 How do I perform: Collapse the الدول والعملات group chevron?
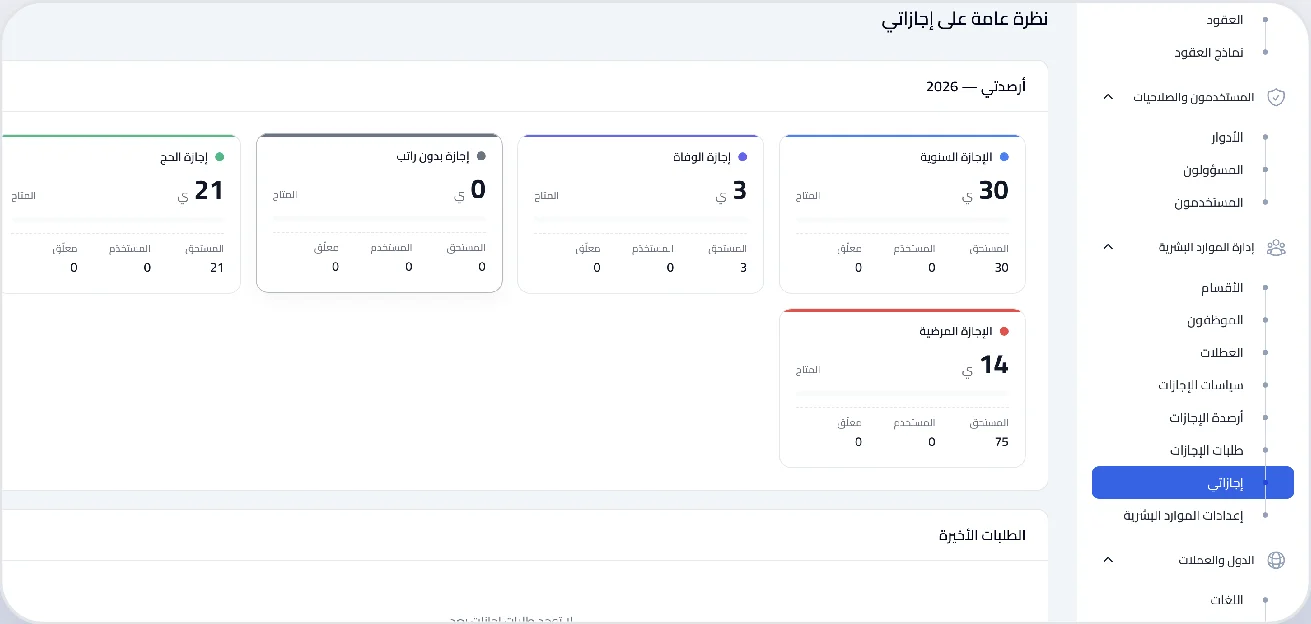(1107, 560)
